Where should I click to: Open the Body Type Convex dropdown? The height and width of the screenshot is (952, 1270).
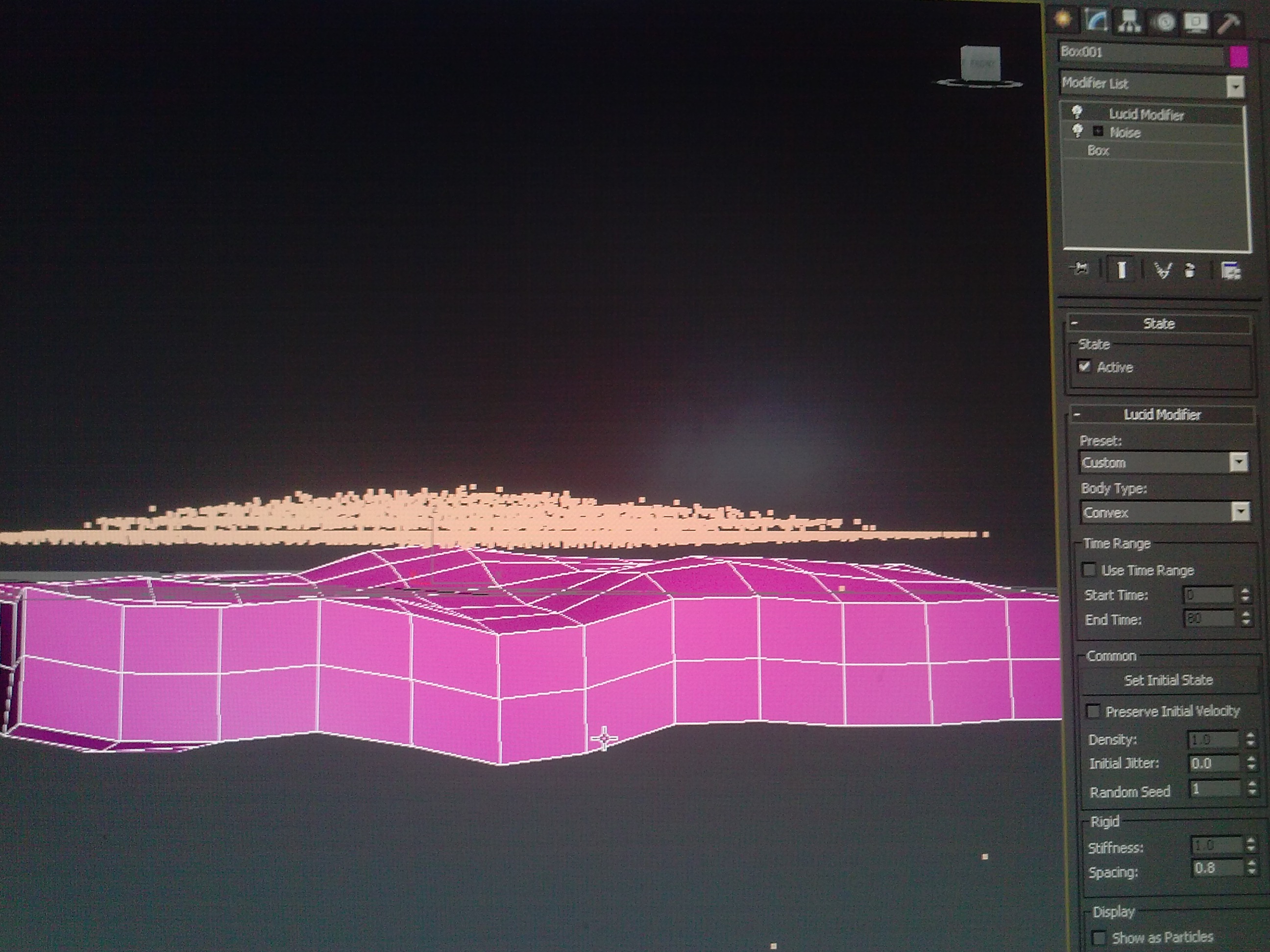[x=1240, y=511]
